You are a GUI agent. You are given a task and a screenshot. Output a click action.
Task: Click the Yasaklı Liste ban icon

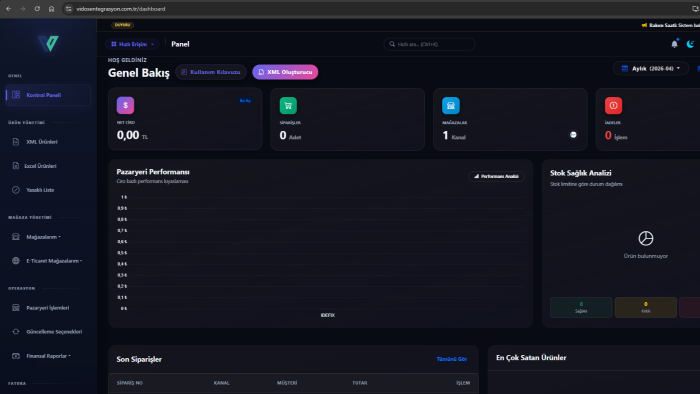coord(16,190)
